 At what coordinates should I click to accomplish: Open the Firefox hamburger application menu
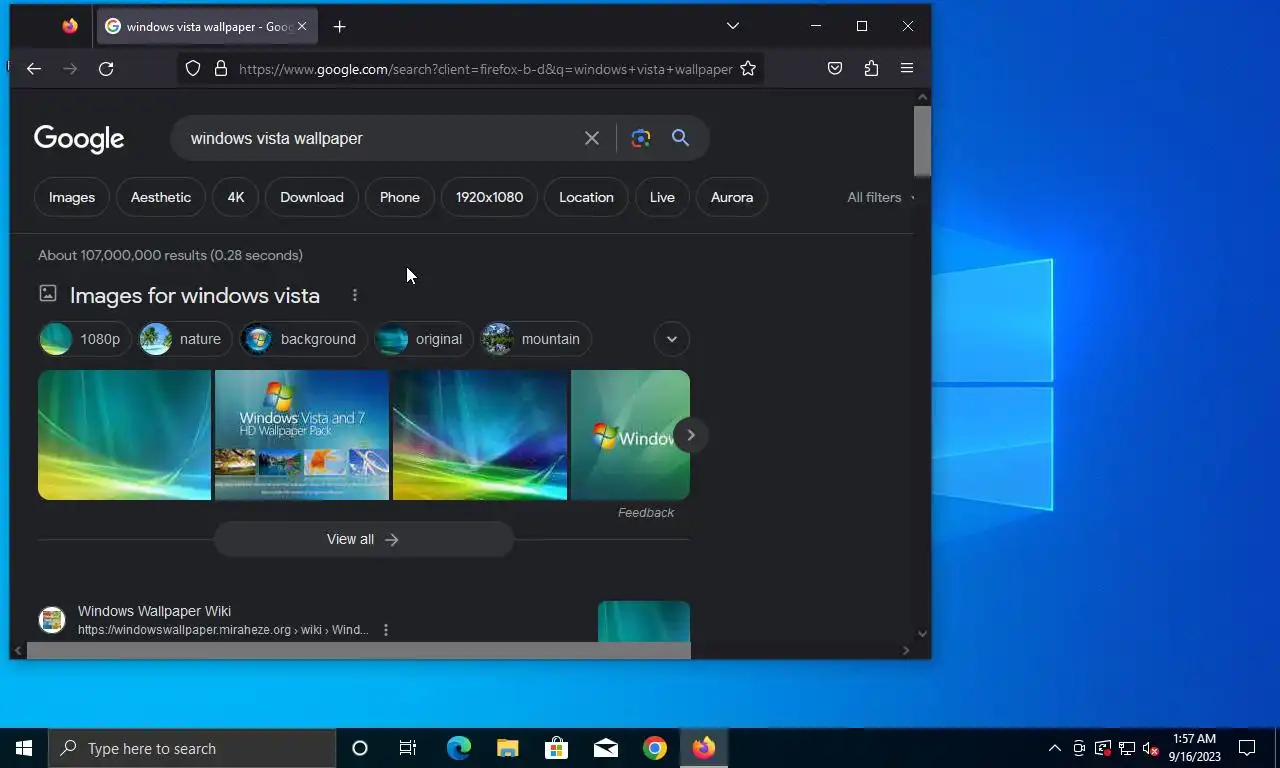click(907, 68)
